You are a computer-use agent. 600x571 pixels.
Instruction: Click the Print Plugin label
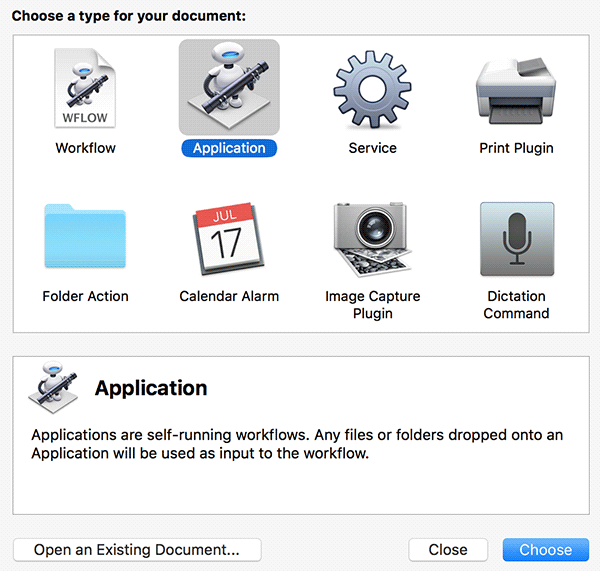pyautogui.click(x=516, y=148)
